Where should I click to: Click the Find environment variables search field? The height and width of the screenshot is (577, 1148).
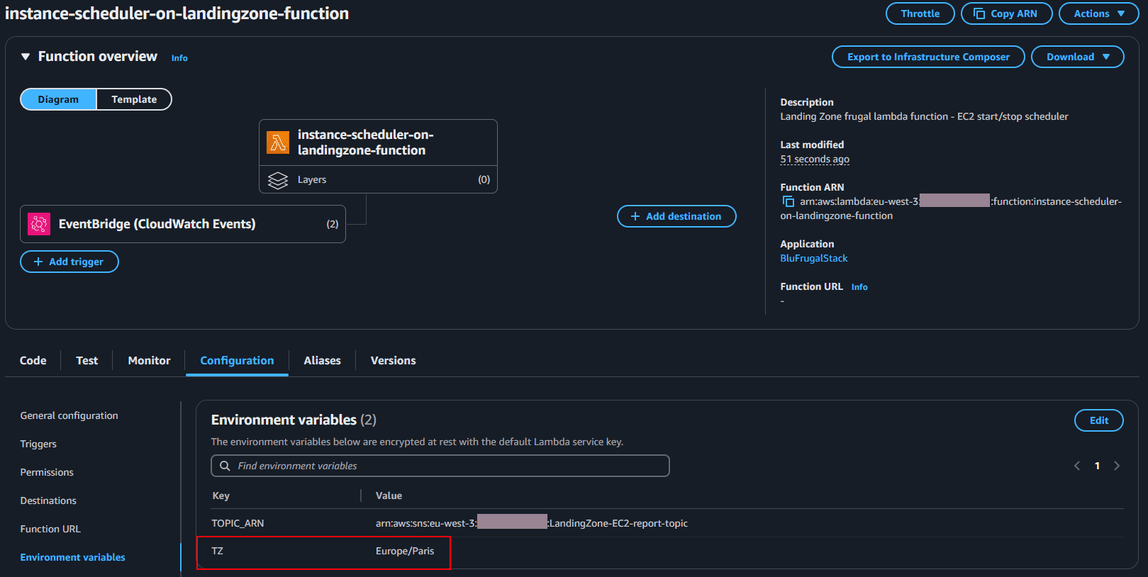pyautogui.click(x=440, y=465)
